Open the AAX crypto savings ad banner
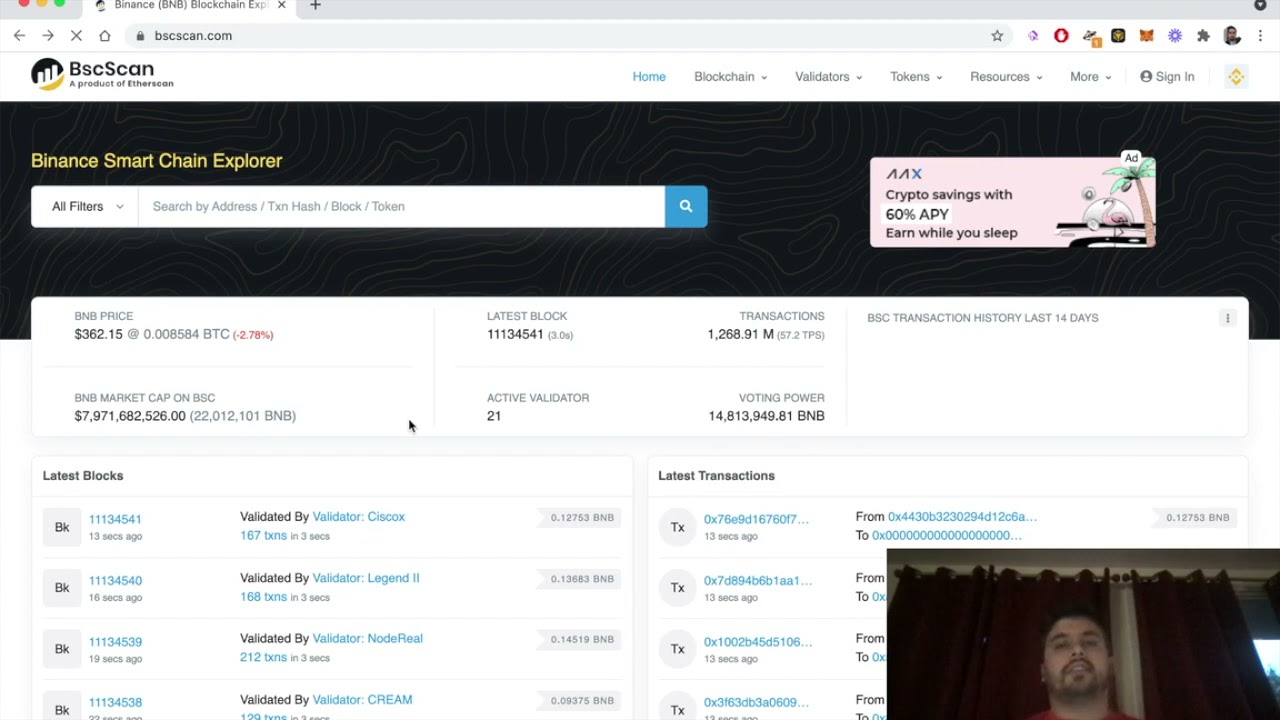The image size is (1280, 720). tap(1012, 202)
